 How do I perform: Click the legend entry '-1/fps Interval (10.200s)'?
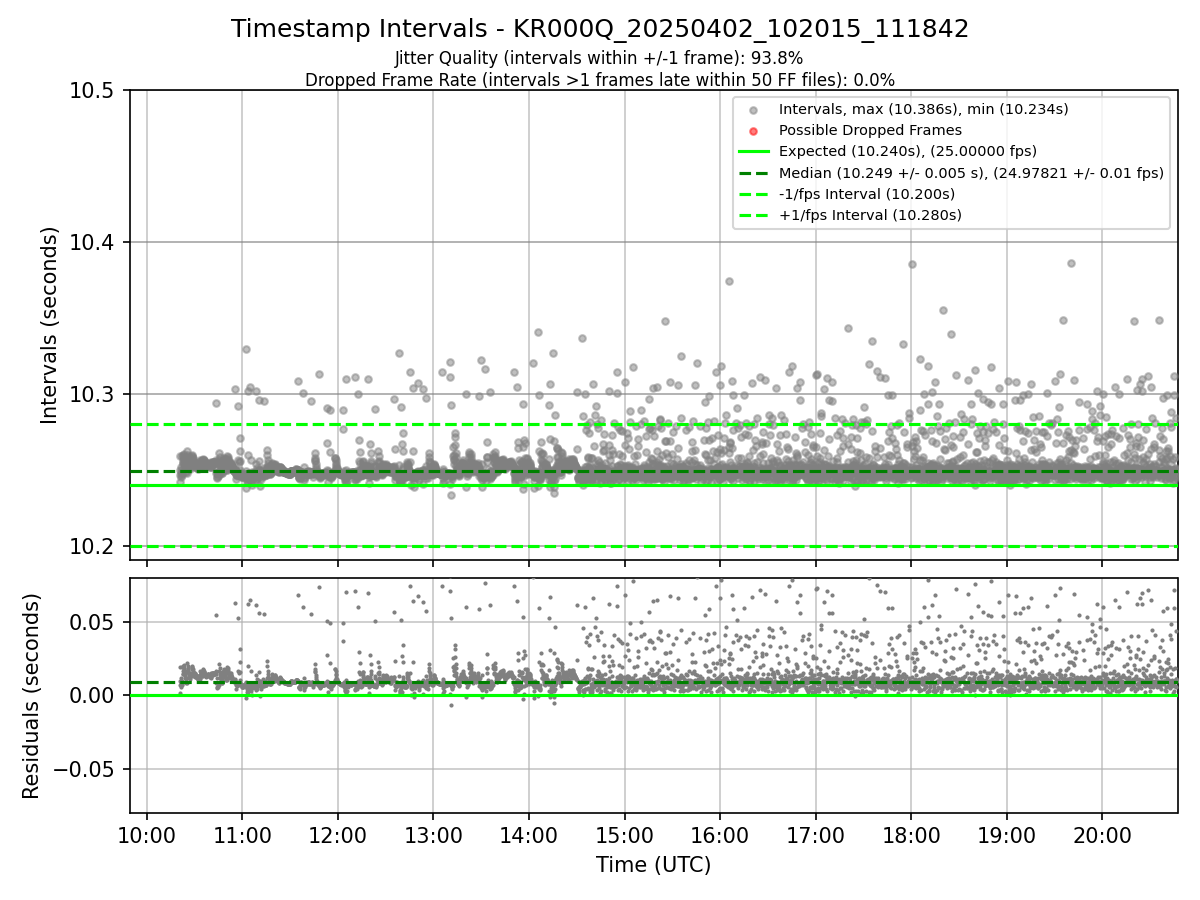(869, 194)
